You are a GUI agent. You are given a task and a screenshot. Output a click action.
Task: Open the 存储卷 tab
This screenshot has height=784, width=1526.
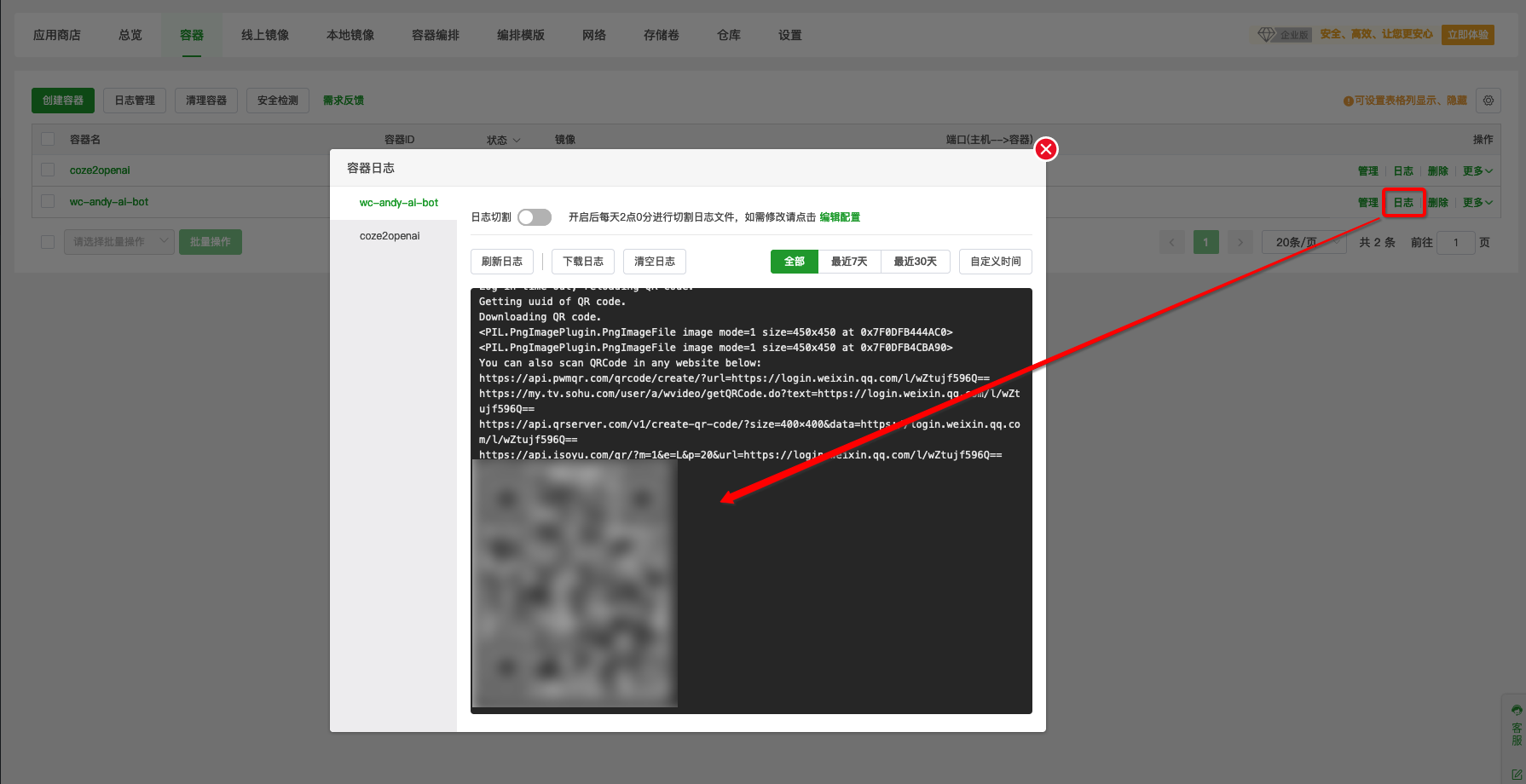pos(662,35)
